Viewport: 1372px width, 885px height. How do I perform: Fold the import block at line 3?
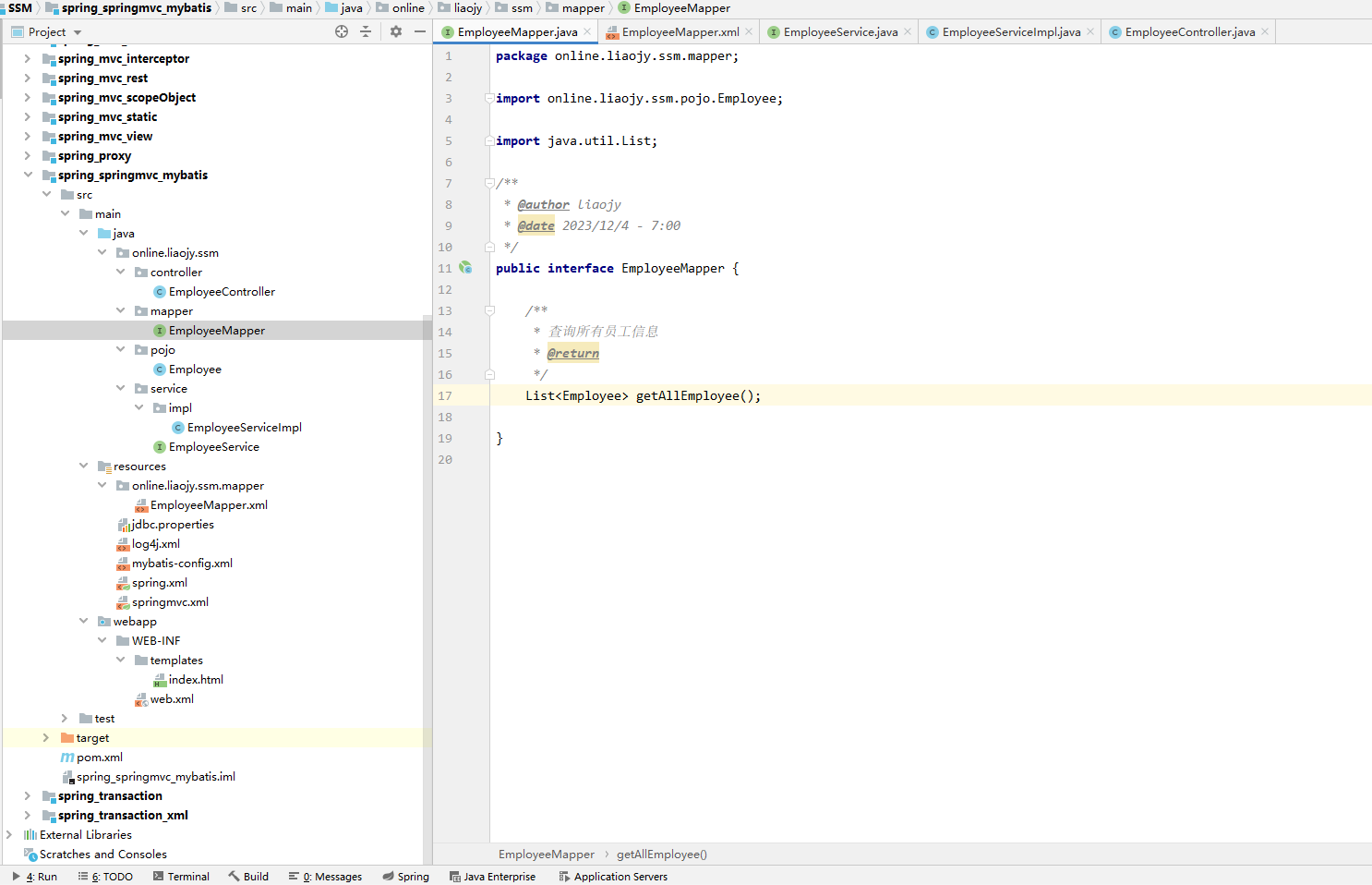[x=489, y=98]
